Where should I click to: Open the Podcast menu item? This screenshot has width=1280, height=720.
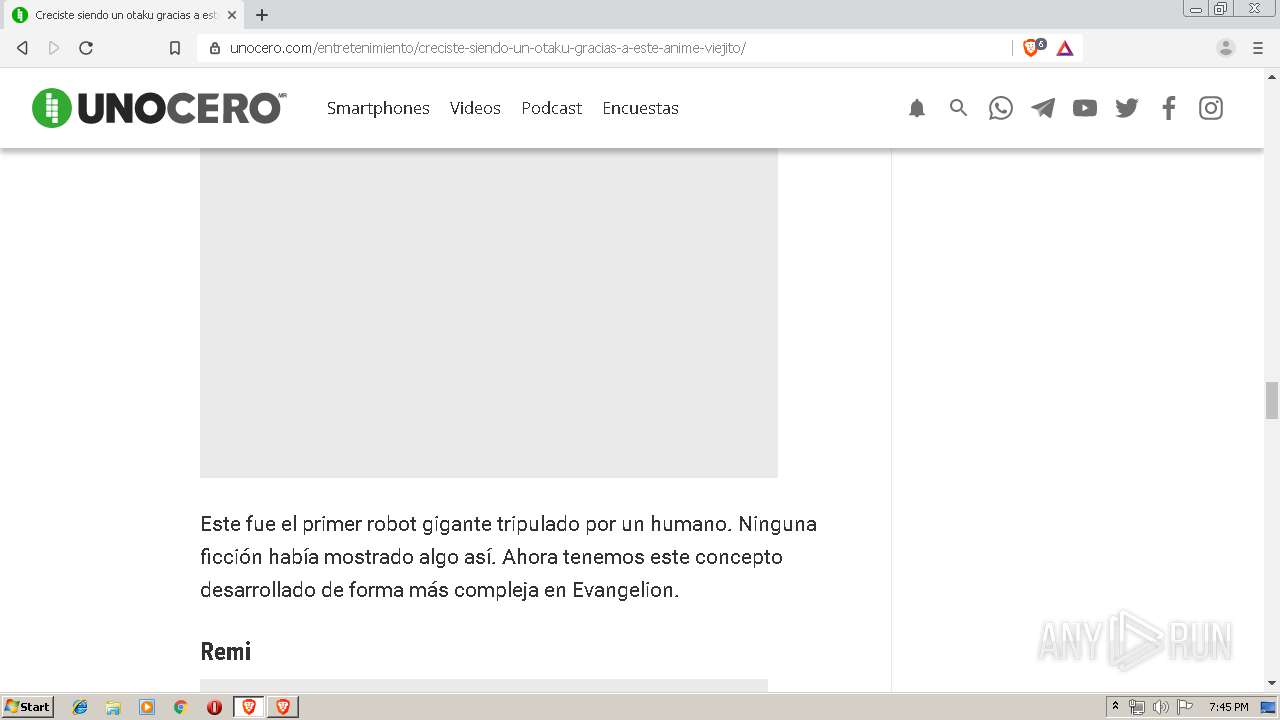pos(551,108)
